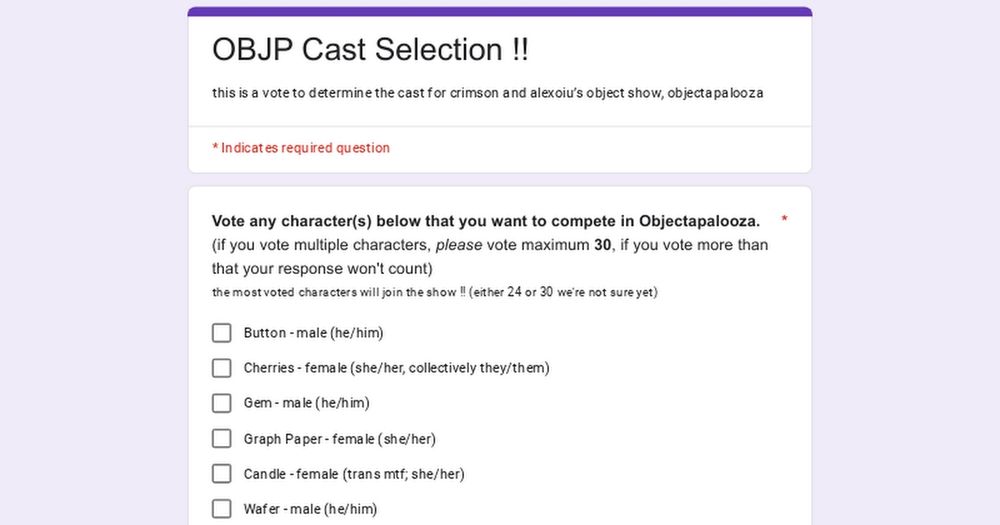Click the 'Gem - male (he/him)' label
Viewport: 1000px width, 525px height.
pyautogui.click(x=306, y=403)
